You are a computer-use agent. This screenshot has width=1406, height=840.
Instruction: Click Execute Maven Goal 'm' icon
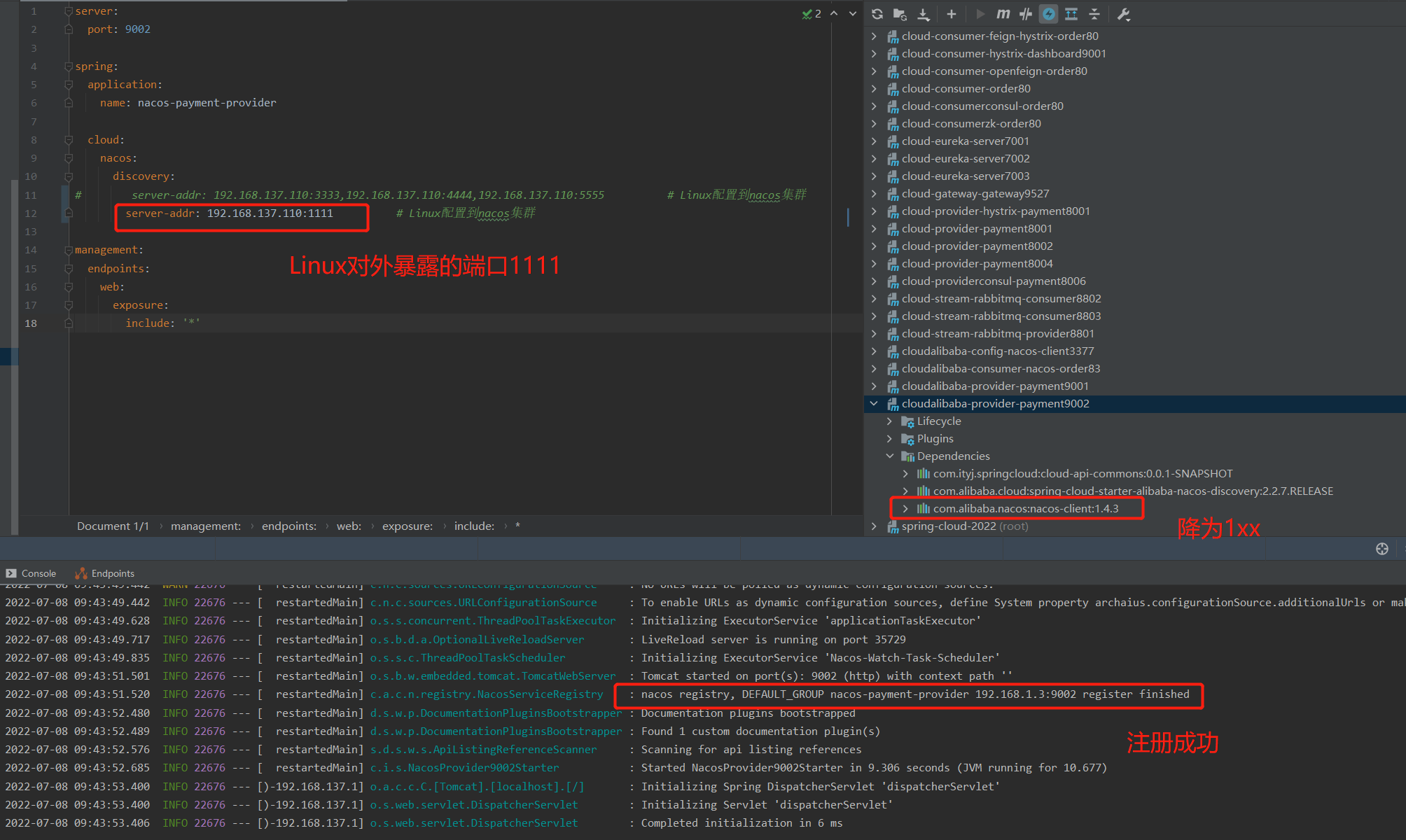pyautogui.click(x=1003, y=14)
